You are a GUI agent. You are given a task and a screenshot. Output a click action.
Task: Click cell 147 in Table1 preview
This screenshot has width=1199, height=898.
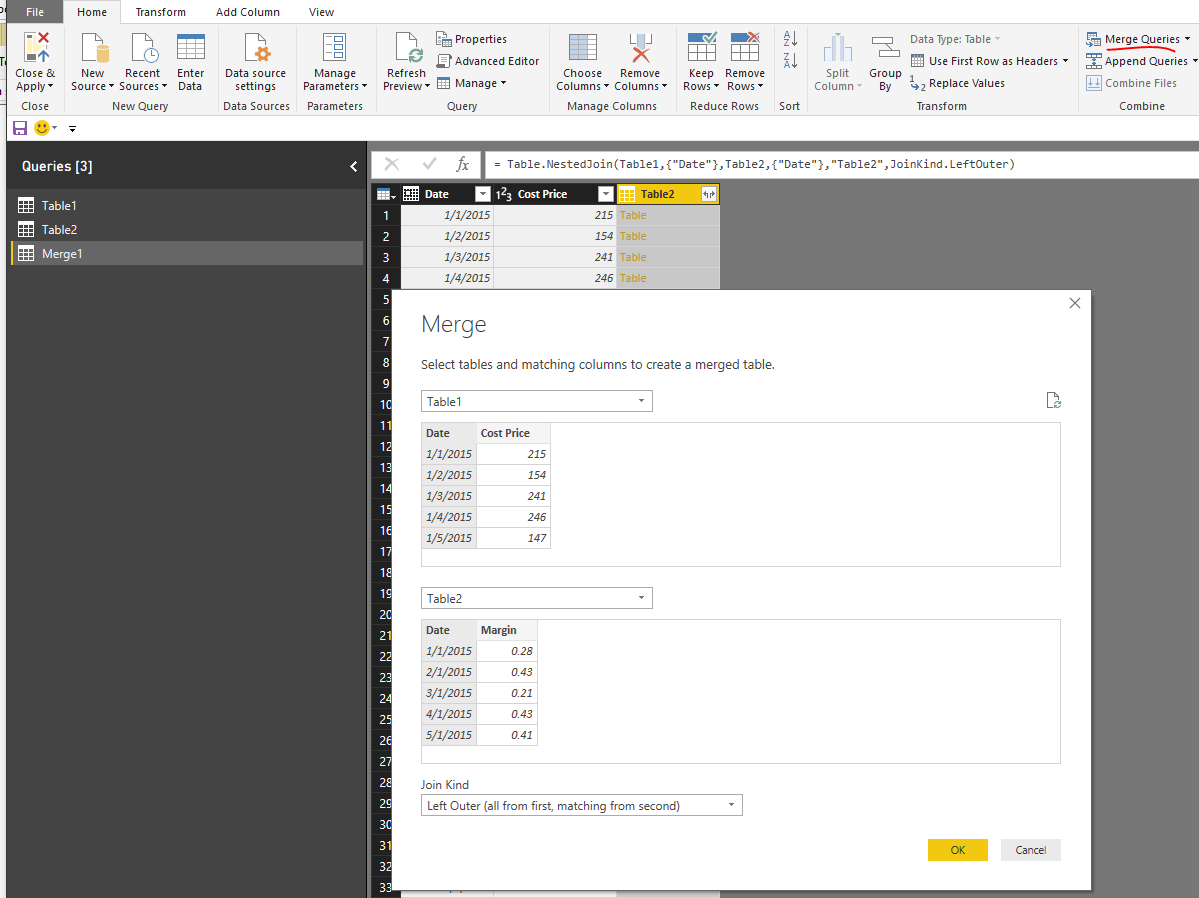point(513,538)
